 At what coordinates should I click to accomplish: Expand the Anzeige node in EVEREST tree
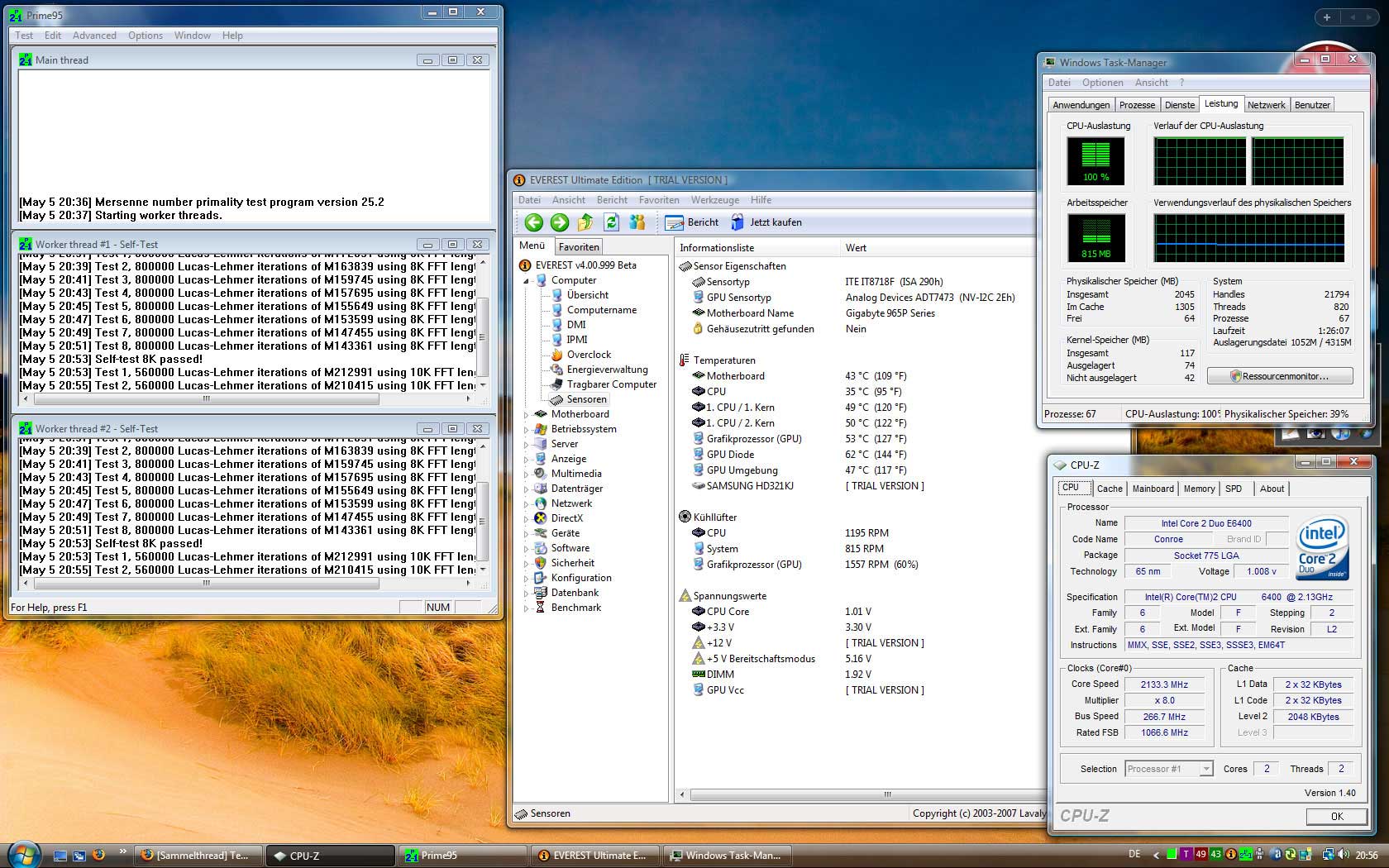pos(526,460)
